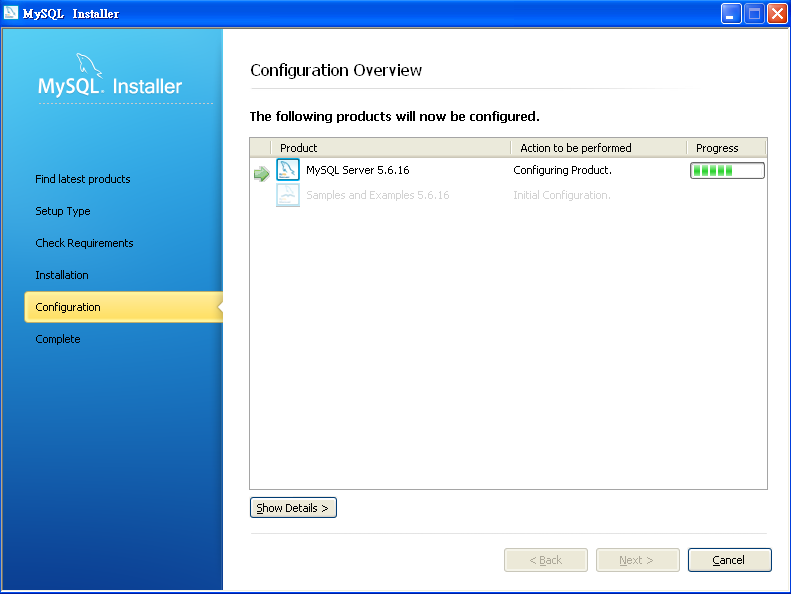This screenshot has height=594, width=791.
Task: Open the Installation step
Action: (x=62, y=275)
